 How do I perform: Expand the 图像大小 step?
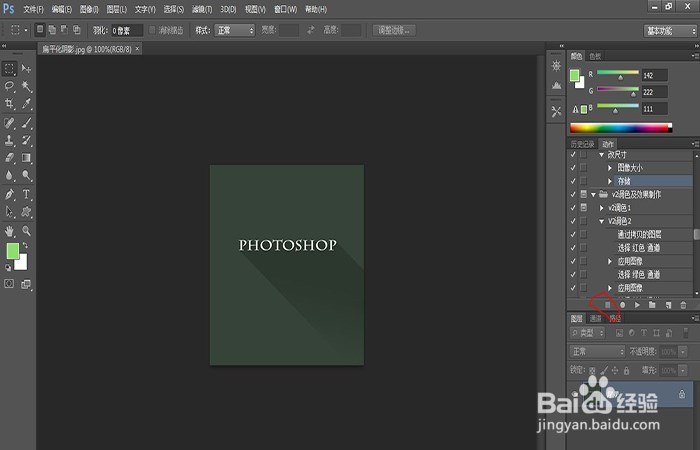pos(610,168)
